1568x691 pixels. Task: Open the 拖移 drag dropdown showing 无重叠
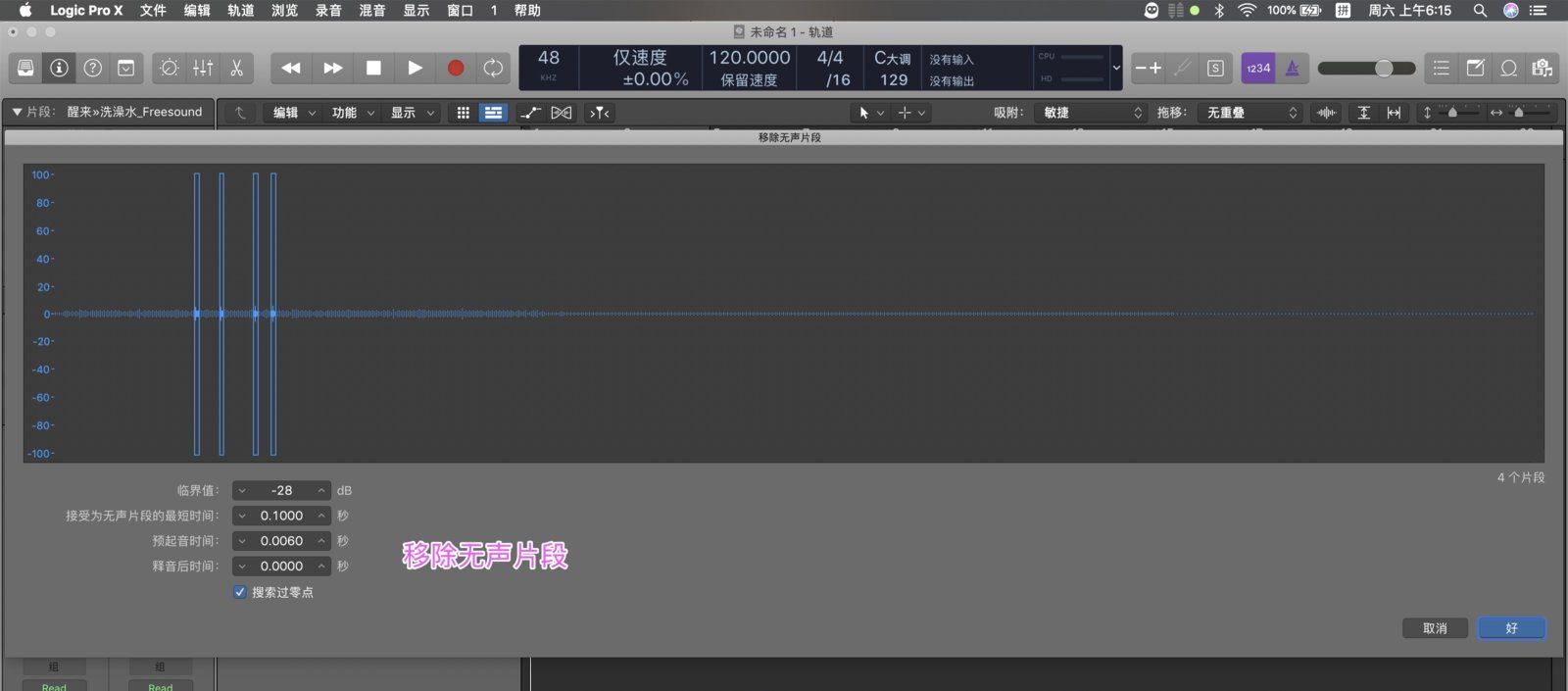1251,113
